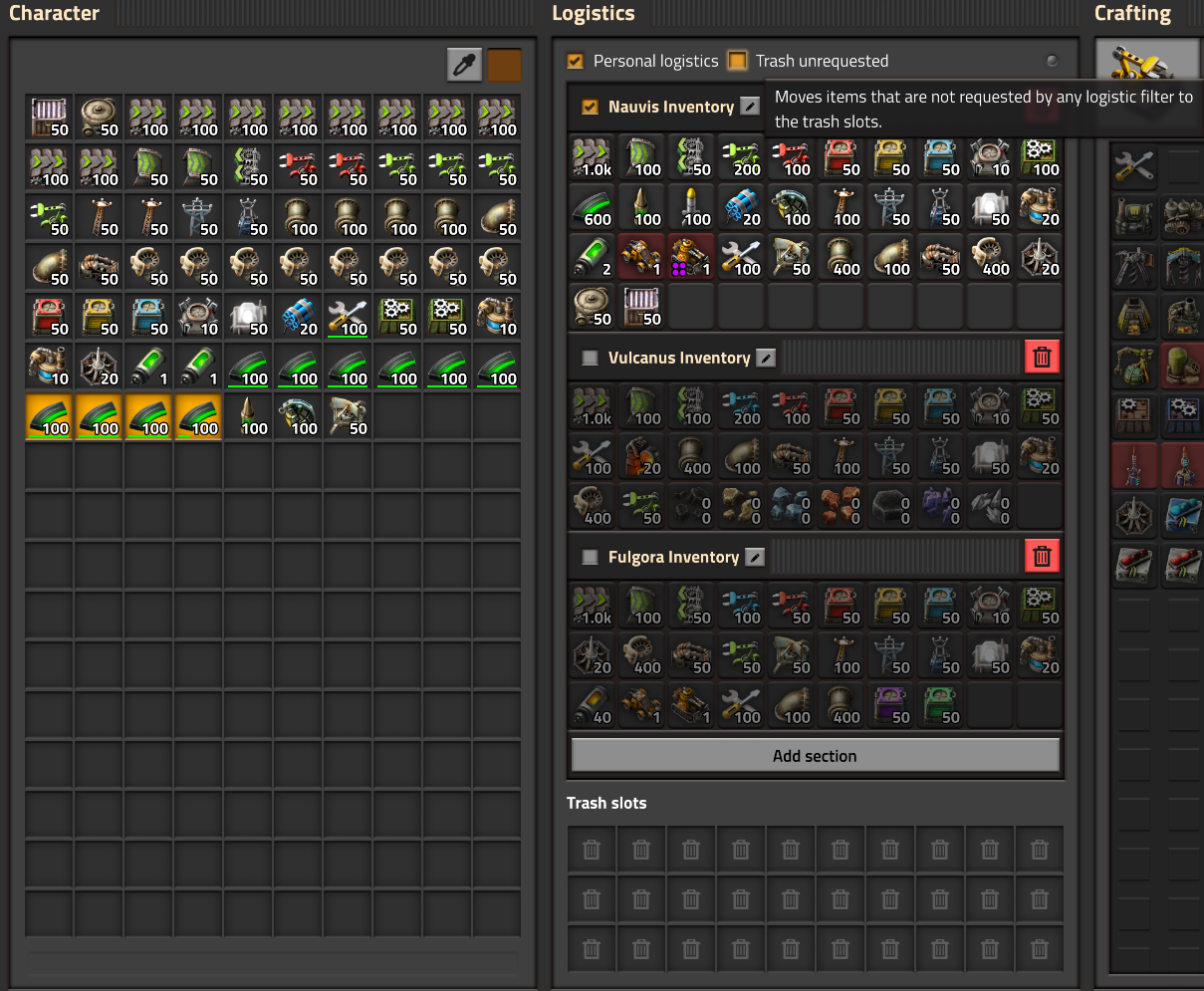Open the yellow canister request of 40 in Fulgora
1204x991 pixels.
[x=593, y=706]
